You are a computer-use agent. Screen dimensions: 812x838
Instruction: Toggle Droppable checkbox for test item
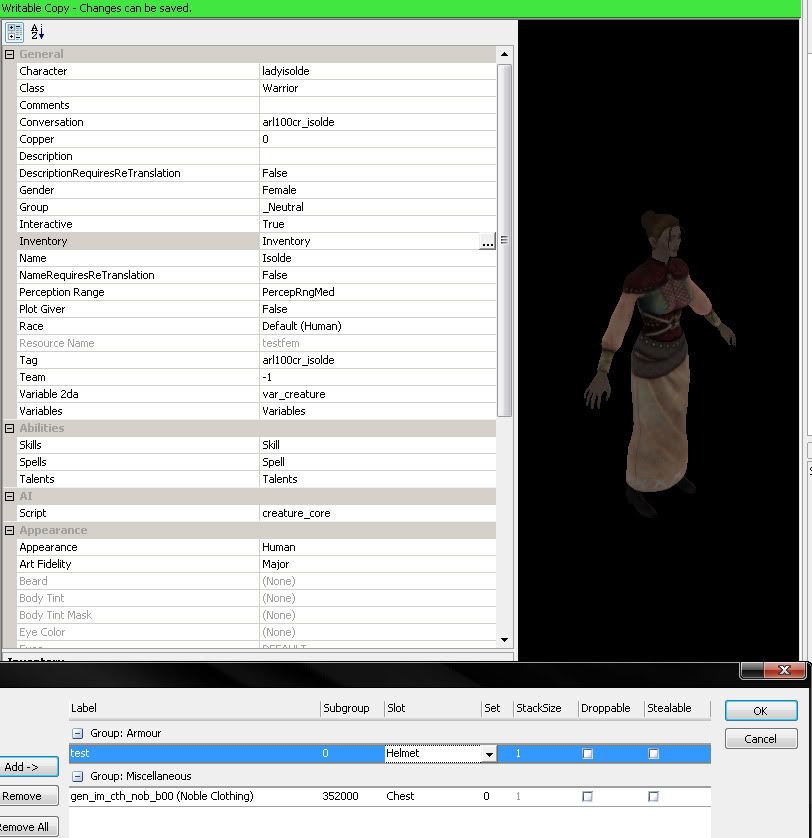click(x=587, y=754)
